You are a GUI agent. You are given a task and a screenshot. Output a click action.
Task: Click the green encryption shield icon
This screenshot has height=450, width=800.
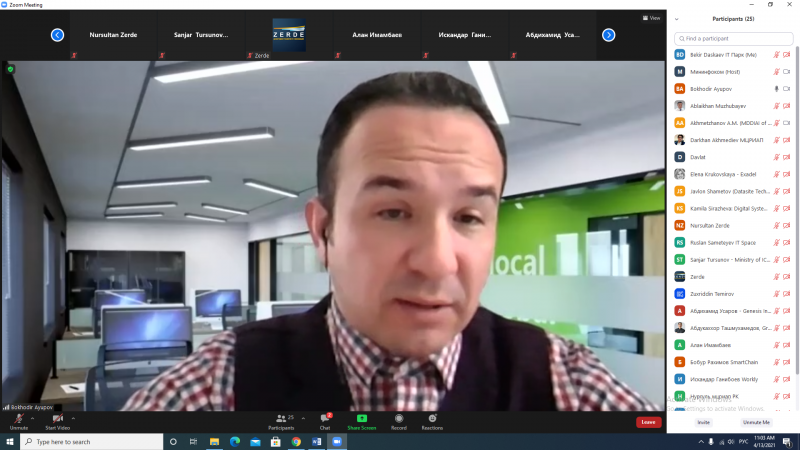[10, 69]
